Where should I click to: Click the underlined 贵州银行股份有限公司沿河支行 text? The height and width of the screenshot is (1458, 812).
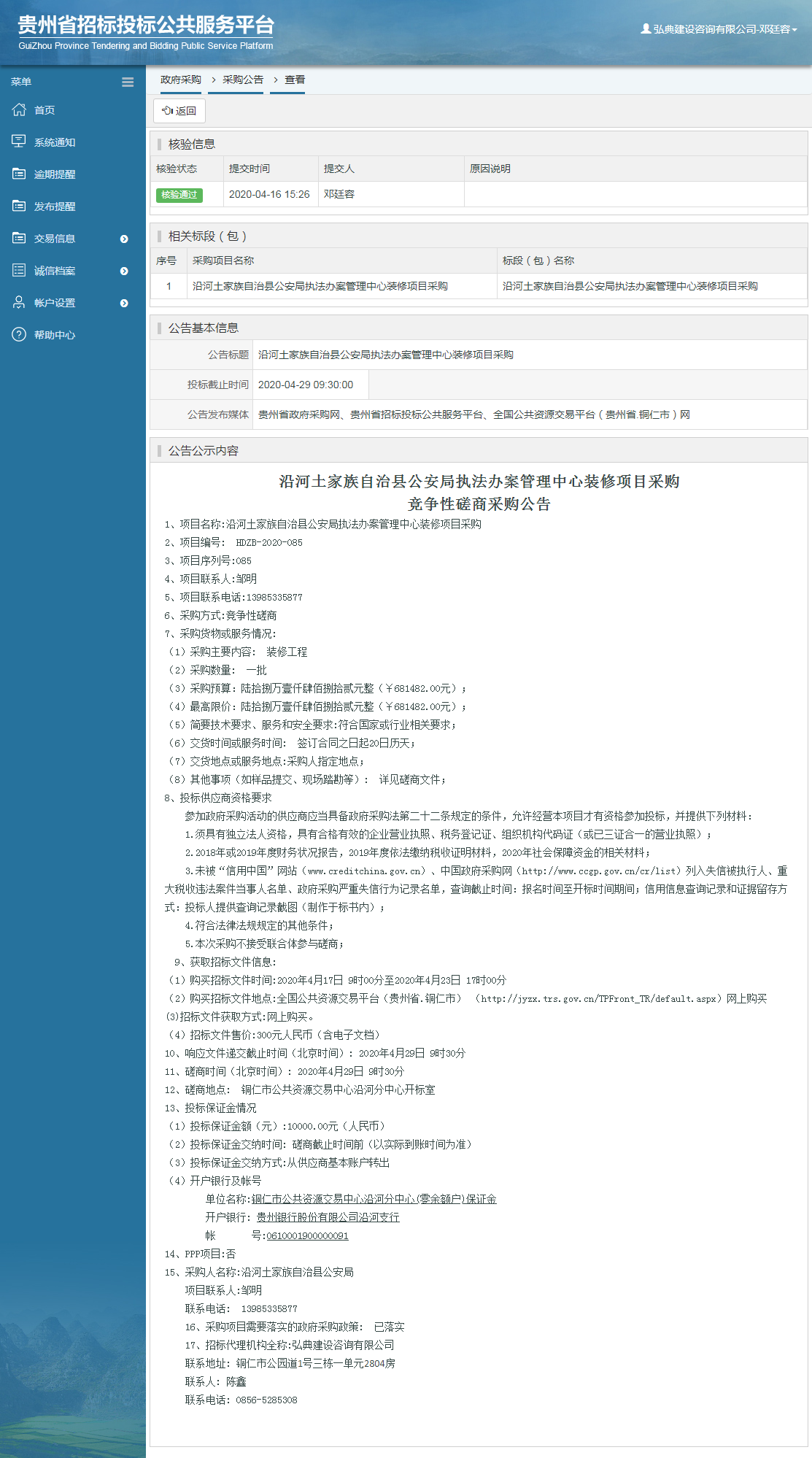tap(328, 1217)
